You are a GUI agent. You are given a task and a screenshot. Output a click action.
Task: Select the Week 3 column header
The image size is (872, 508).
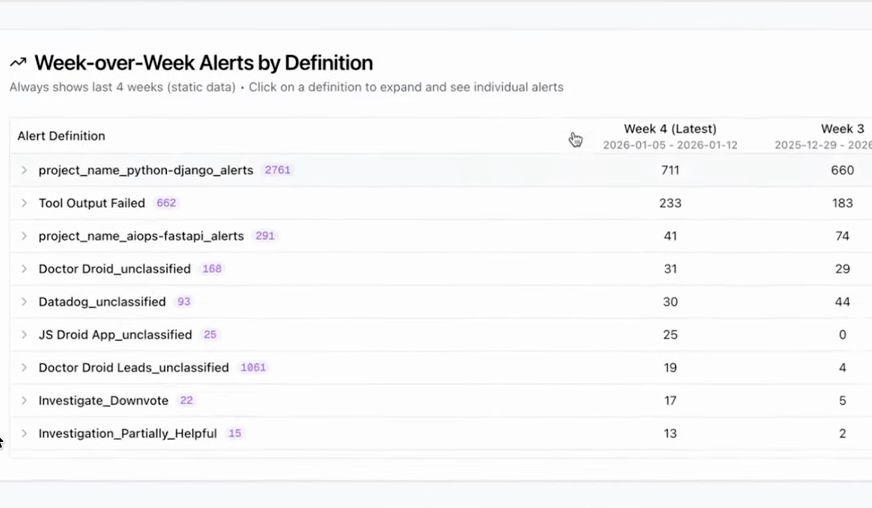click(x=842, y=129)
